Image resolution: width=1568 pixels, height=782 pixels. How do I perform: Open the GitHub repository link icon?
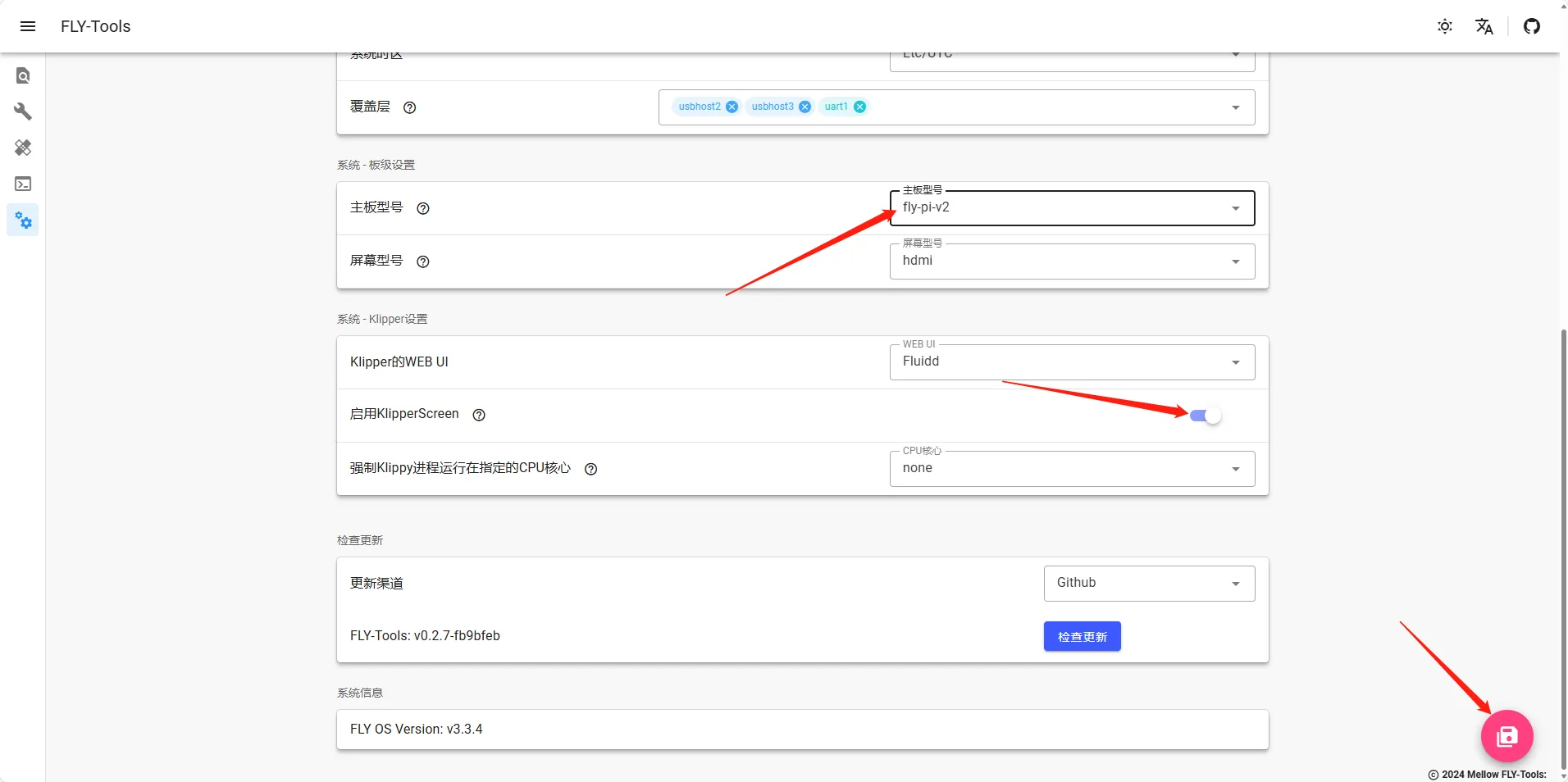1531,26
